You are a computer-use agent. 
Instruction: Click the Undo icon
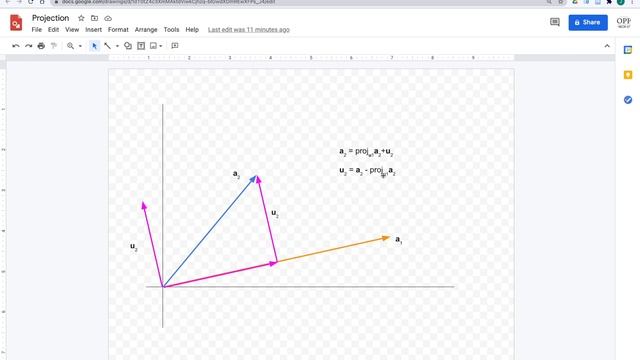[16, 46]
